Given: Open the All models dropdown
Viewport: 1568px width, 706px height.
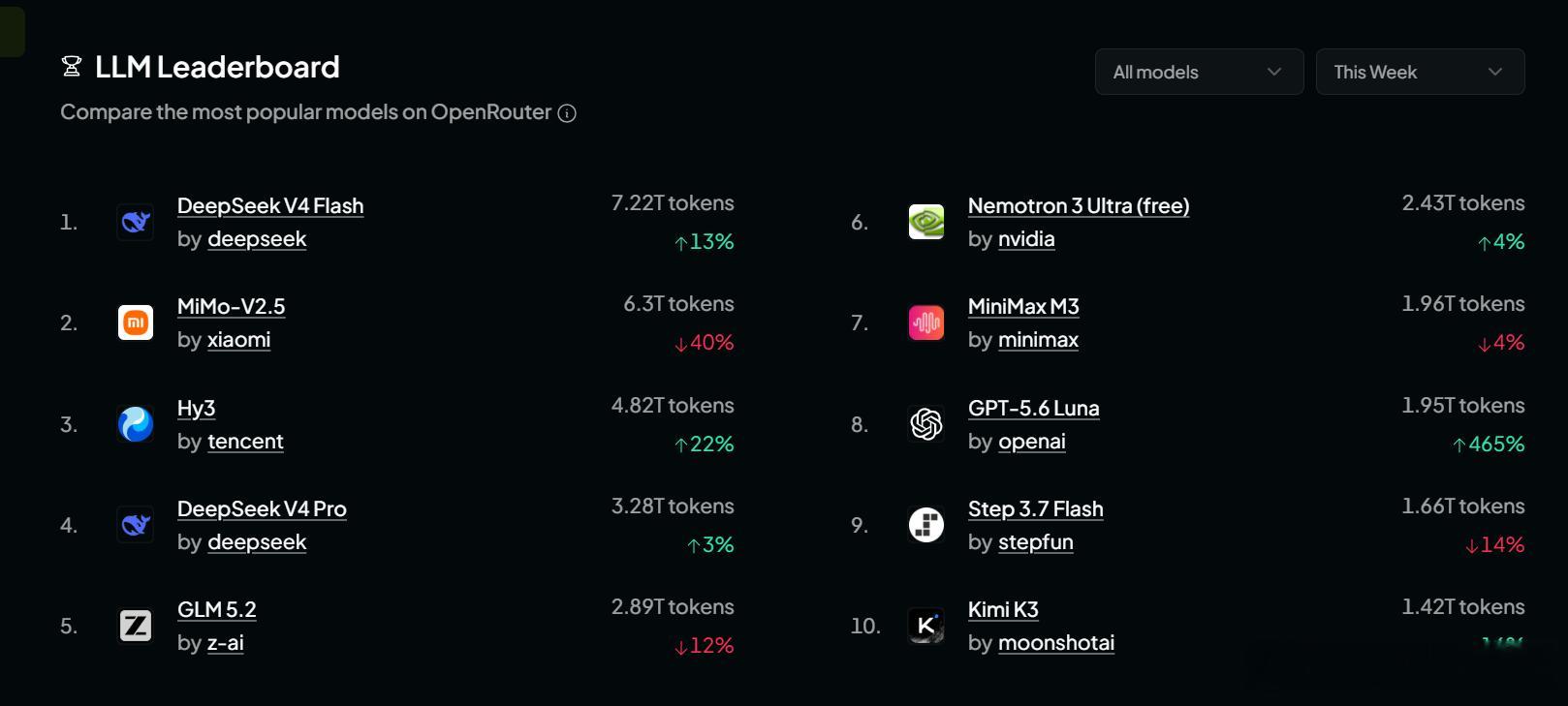Looking at the screenshot, I should click(1199, 72).
